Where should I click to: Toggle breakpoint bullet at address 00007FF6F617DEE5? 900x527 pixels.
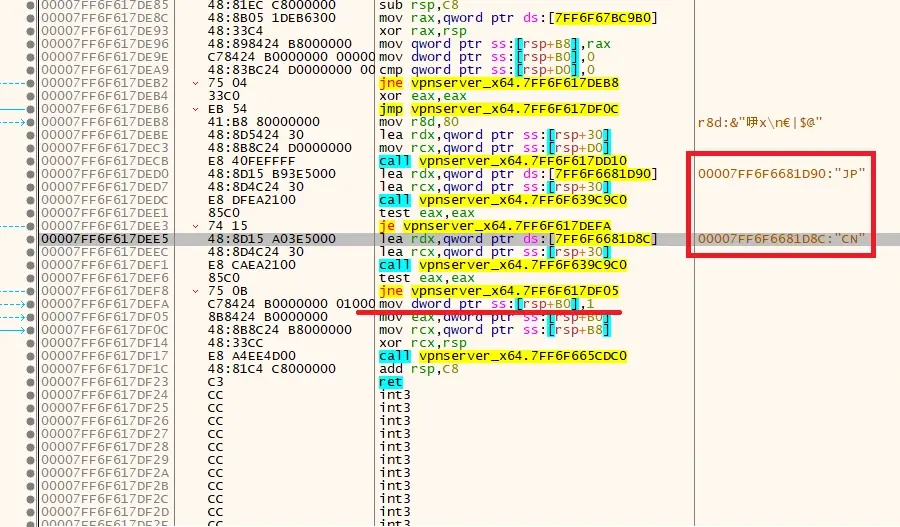point(31,239)
